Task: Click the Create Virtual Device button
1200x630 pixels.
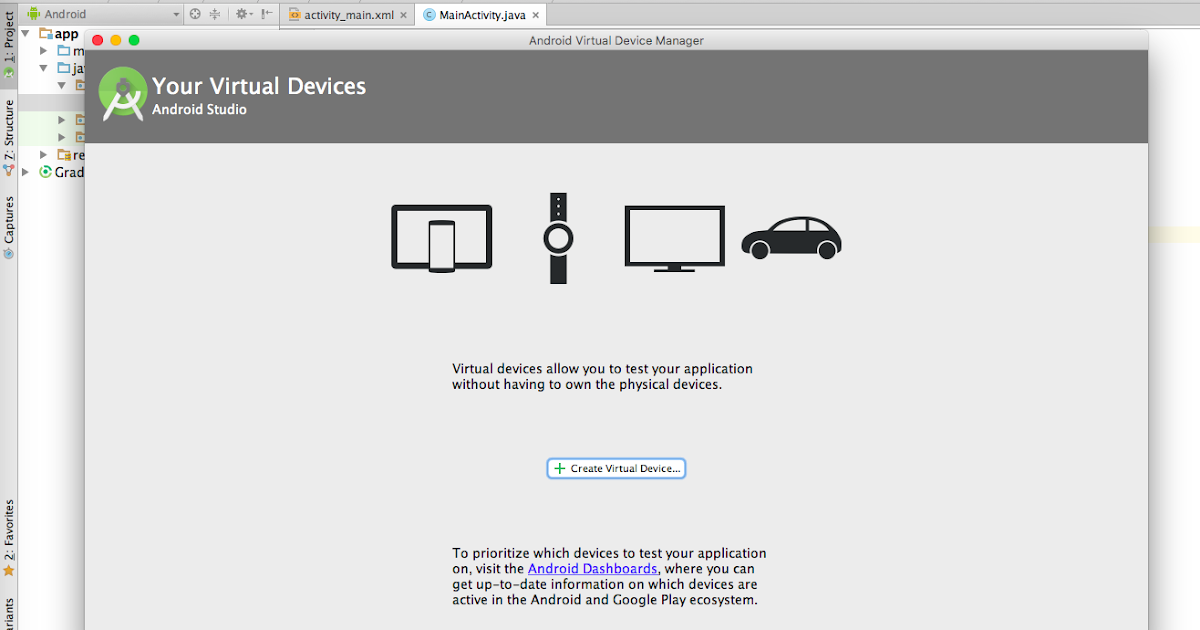Action: [x=615, y=468]
